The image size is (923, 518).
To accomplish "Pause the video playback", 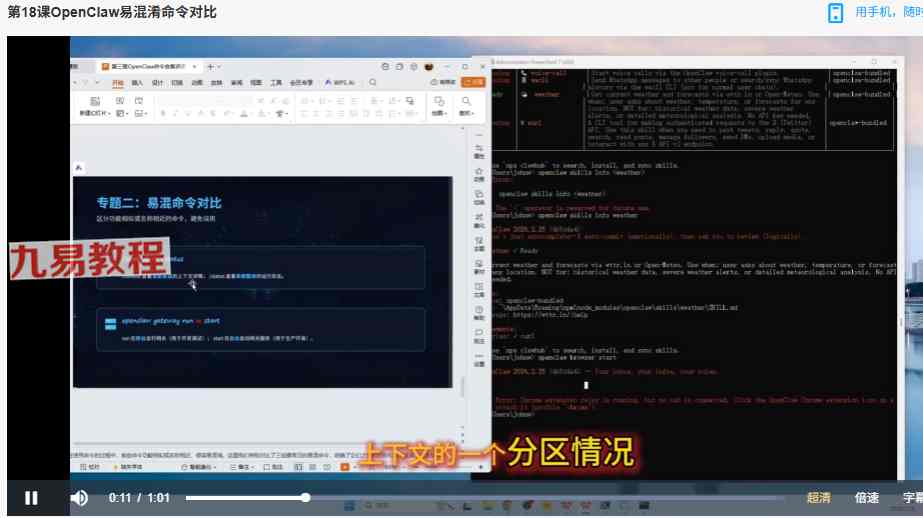I will click(x=31, y=498).
